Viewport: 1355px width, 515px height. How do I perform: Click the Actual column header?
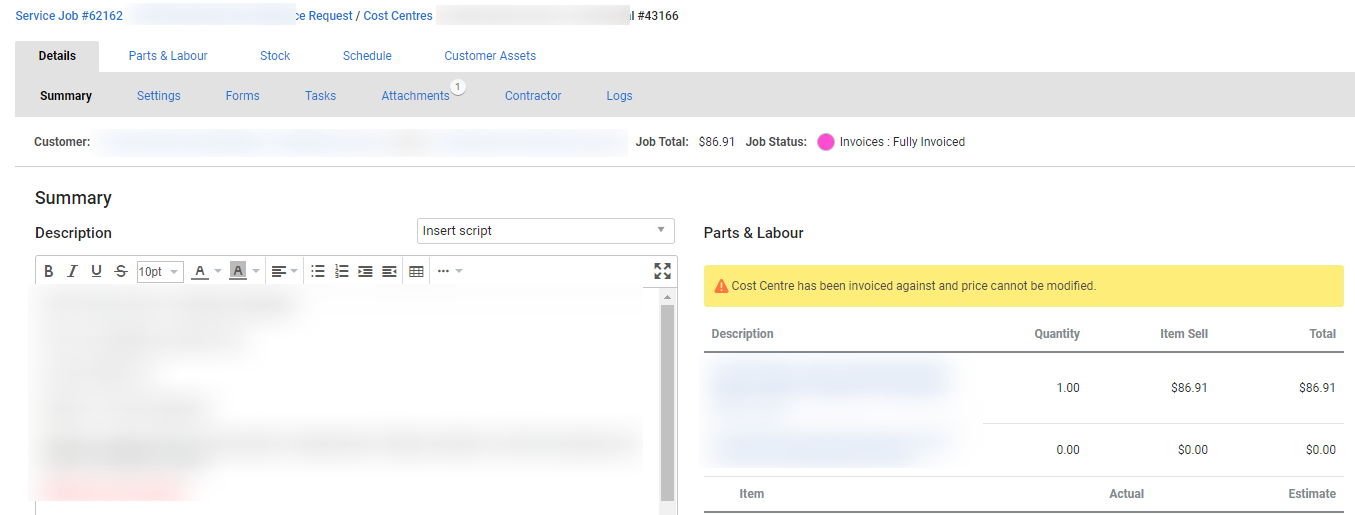pos(1126,494)
